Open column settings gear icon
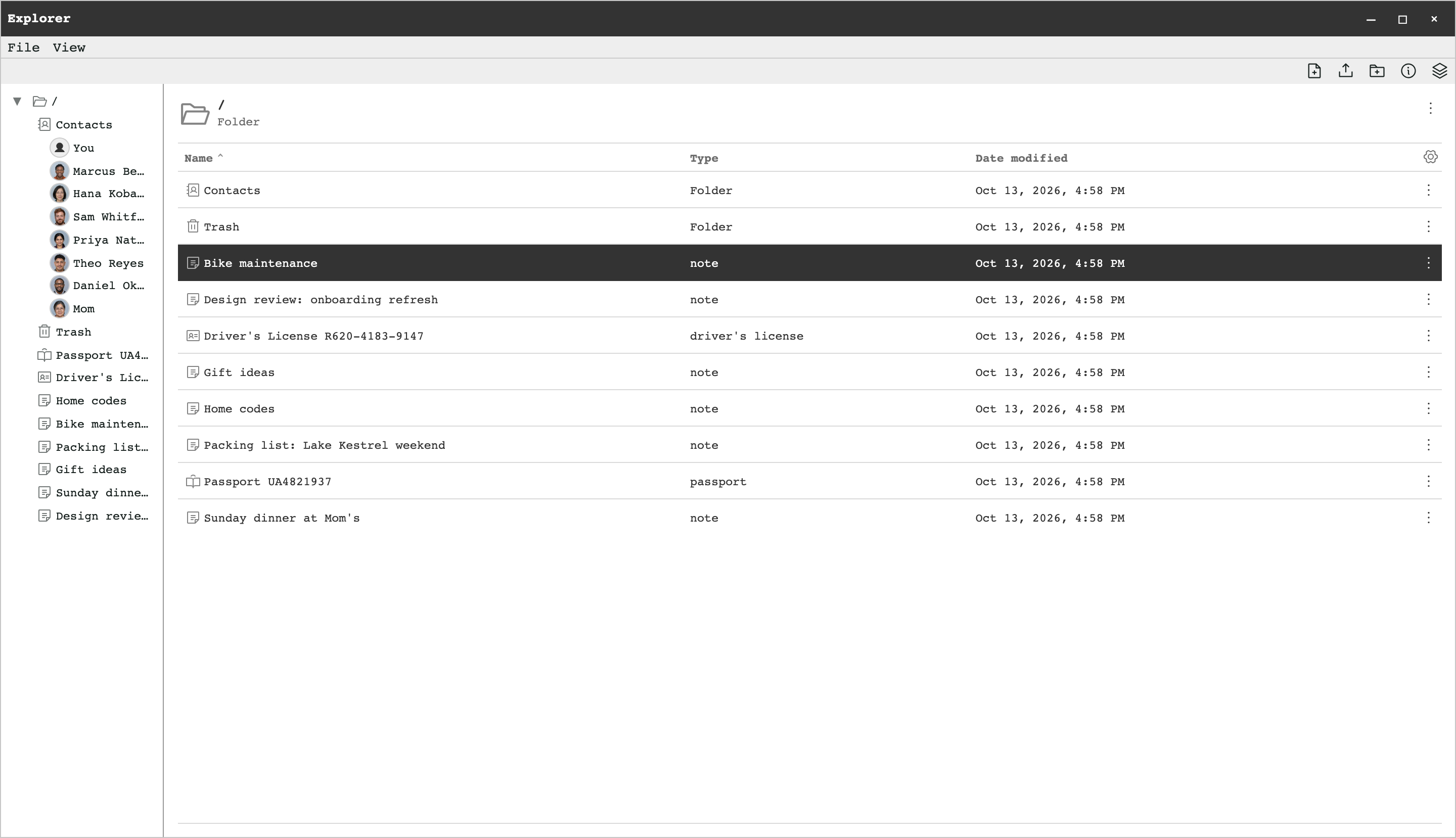This screenshot has width=1456, height=838. coord(1430,157)
